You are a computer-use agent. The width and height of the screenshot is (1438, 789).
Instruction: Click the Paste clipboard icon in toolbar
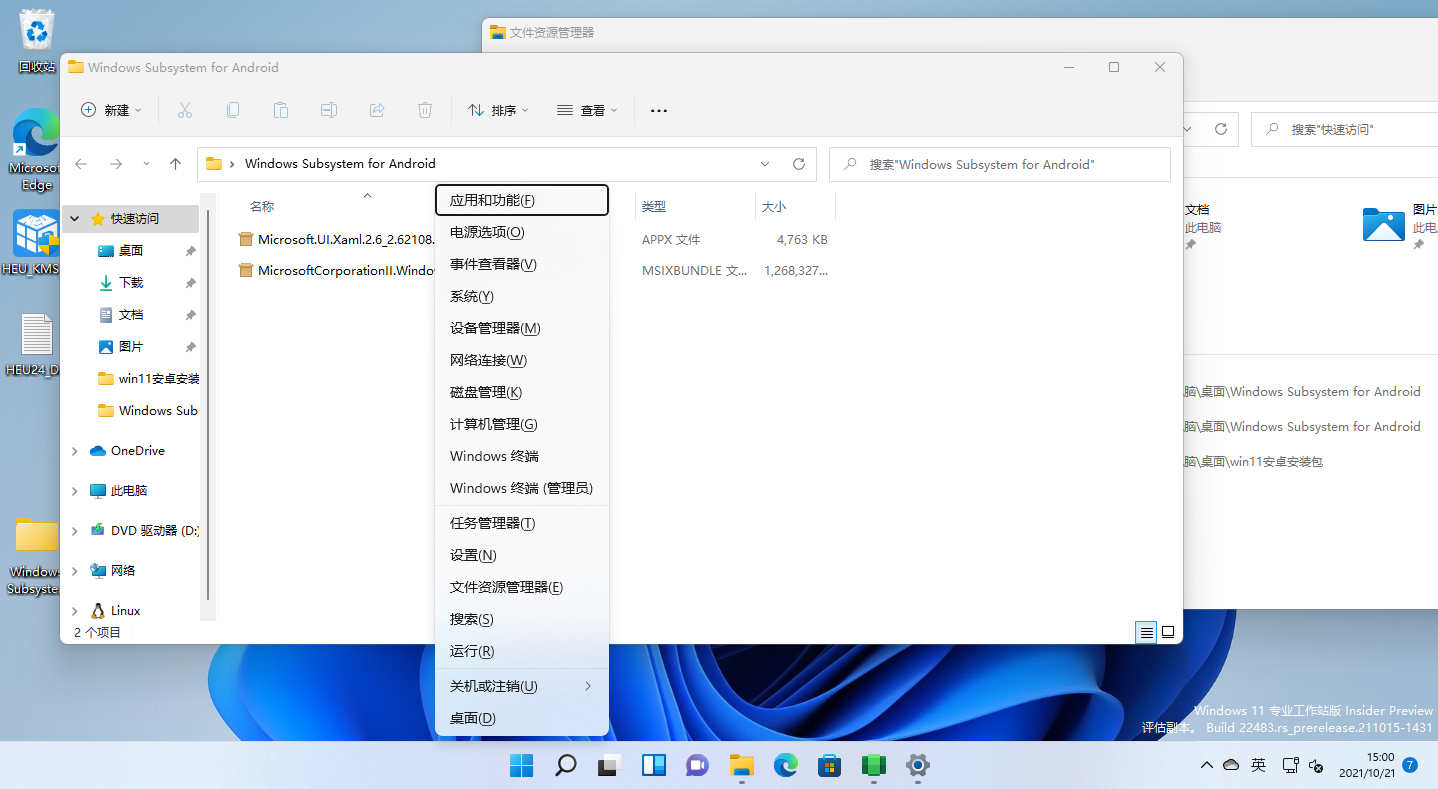point(281,110)
